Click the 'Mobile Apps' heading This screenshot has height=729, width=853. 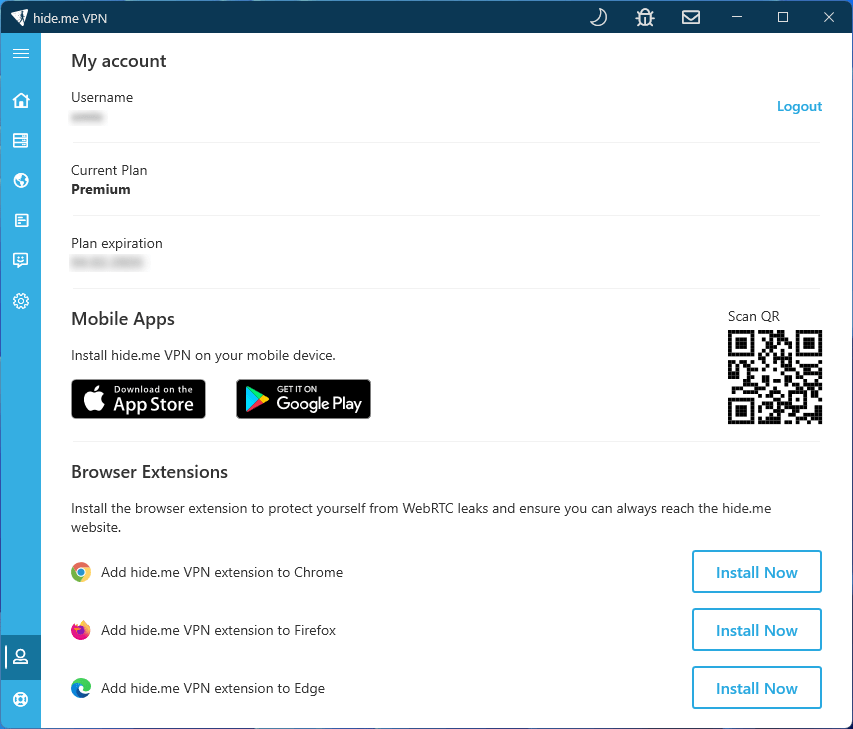pos(123,319)
